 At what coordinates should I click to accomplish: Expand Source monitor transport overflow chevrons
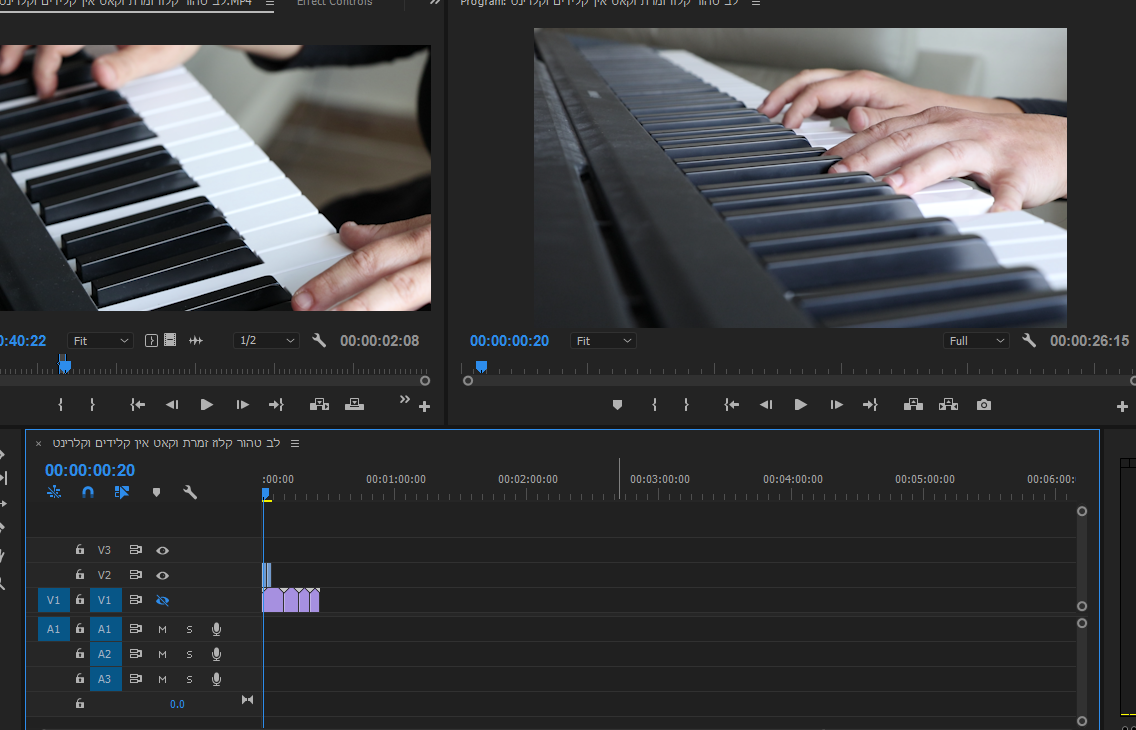tap(404, 399)
